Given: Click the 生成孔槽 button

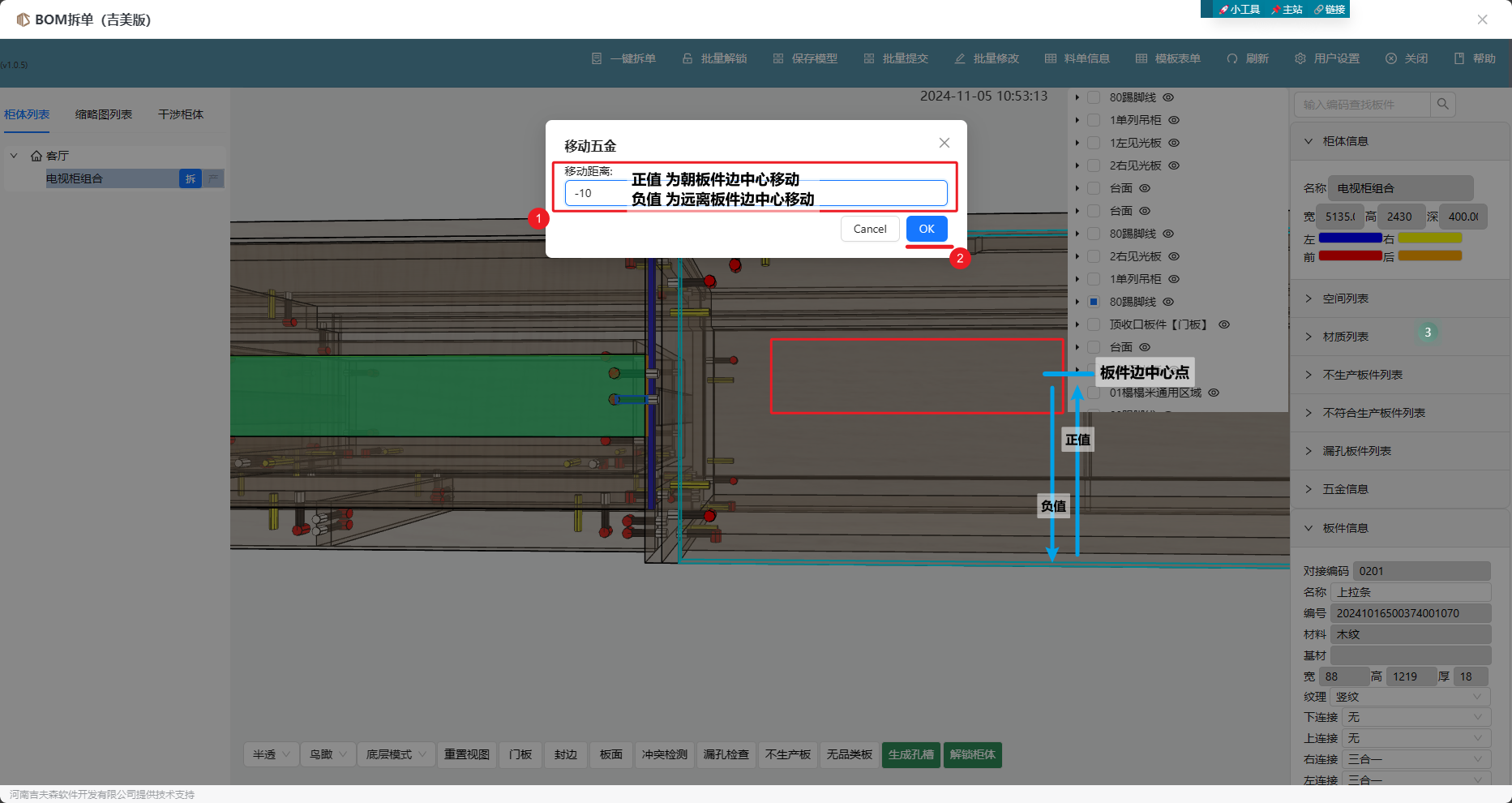Looking at the screenshot, I should pos(910,754).
